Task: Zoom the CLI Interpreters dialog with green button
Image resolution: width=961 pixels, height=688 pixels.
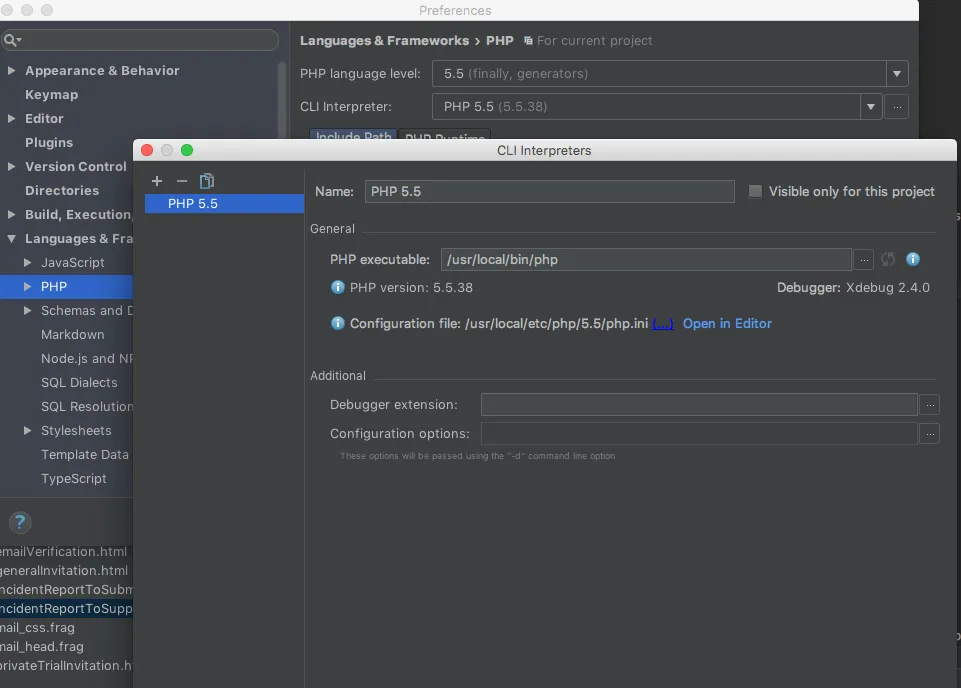Action: click(x=187, y=150)
